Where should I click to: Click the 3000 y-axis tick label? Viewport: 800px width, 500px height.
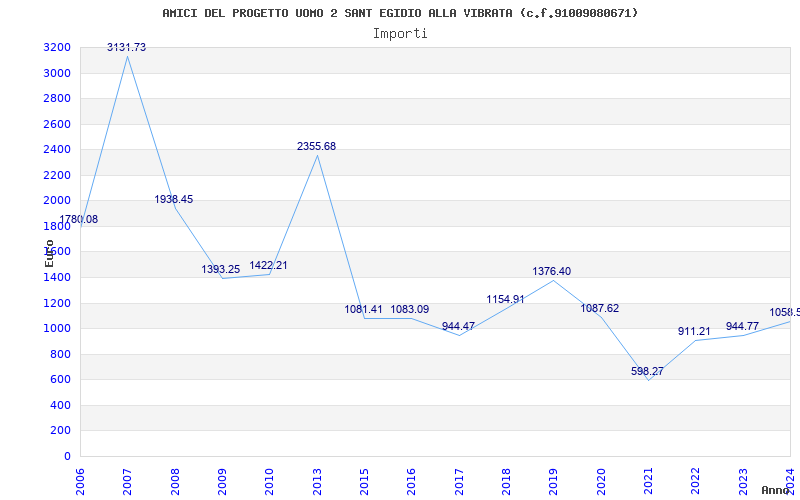point(57,73)
